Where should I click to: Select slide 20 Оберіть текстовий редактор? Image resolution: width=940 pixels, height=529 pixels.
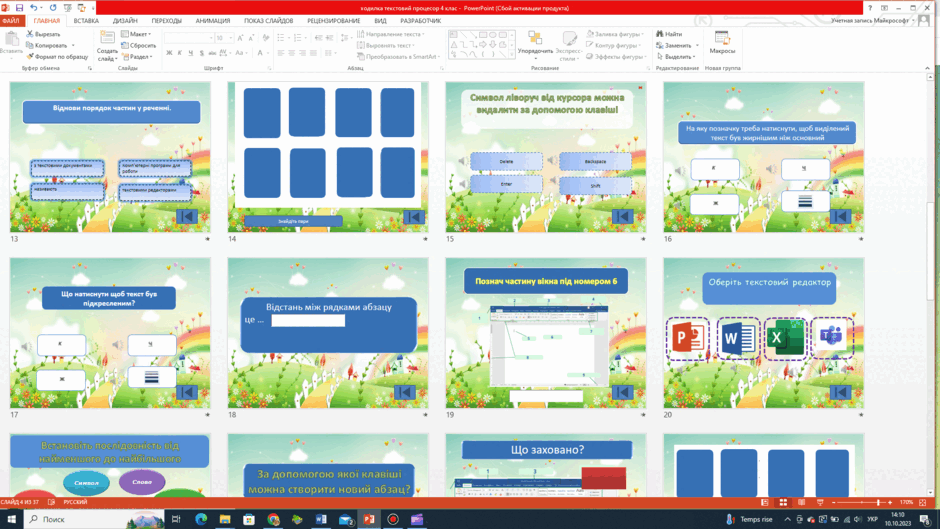pos(763,333)
